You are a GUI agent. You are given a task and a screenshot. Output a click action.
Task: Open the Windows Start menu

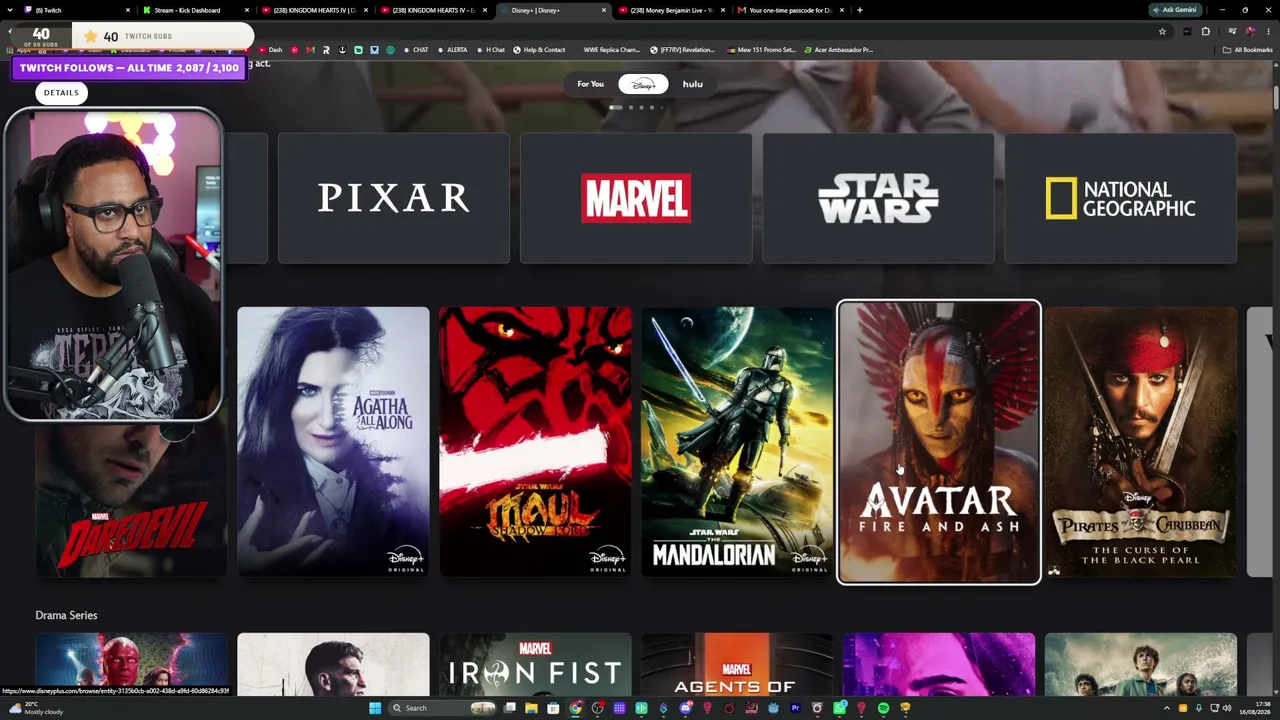click(x=375, y=708)
